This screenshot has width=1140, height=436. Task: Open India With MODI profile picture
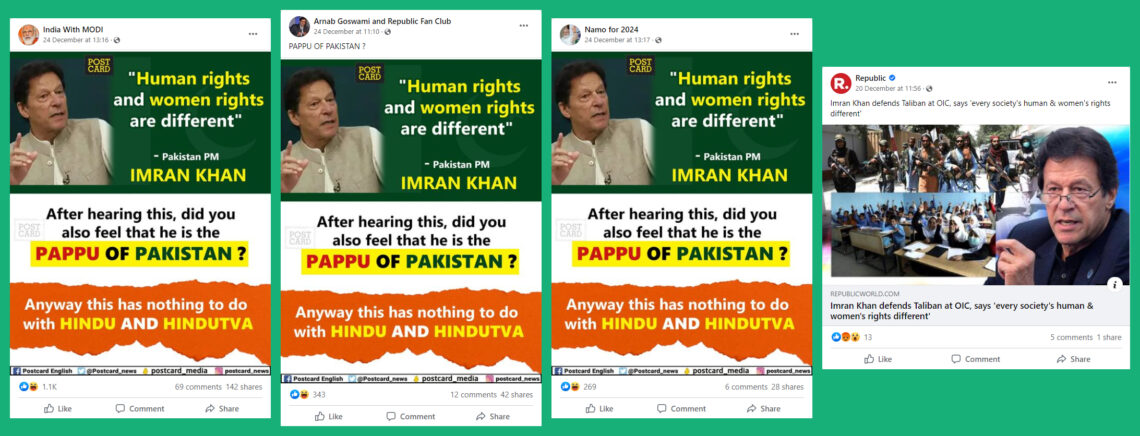tap(28, 34)
